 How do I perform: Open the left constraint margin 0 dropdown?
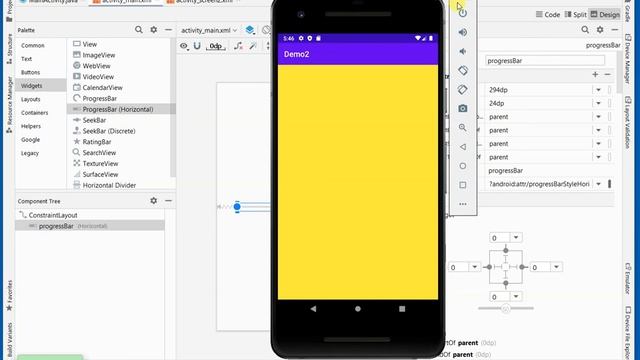pos(475,267)
